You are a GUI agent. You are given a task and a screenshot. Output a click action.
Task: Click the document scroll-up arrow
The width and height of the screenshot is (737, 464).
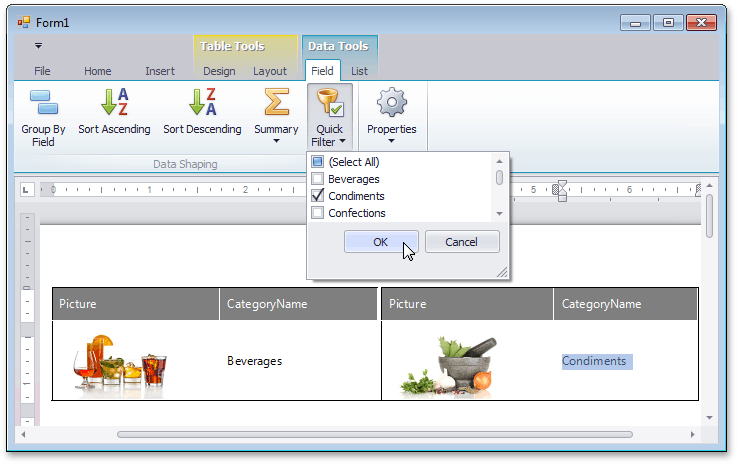[709, 186]
